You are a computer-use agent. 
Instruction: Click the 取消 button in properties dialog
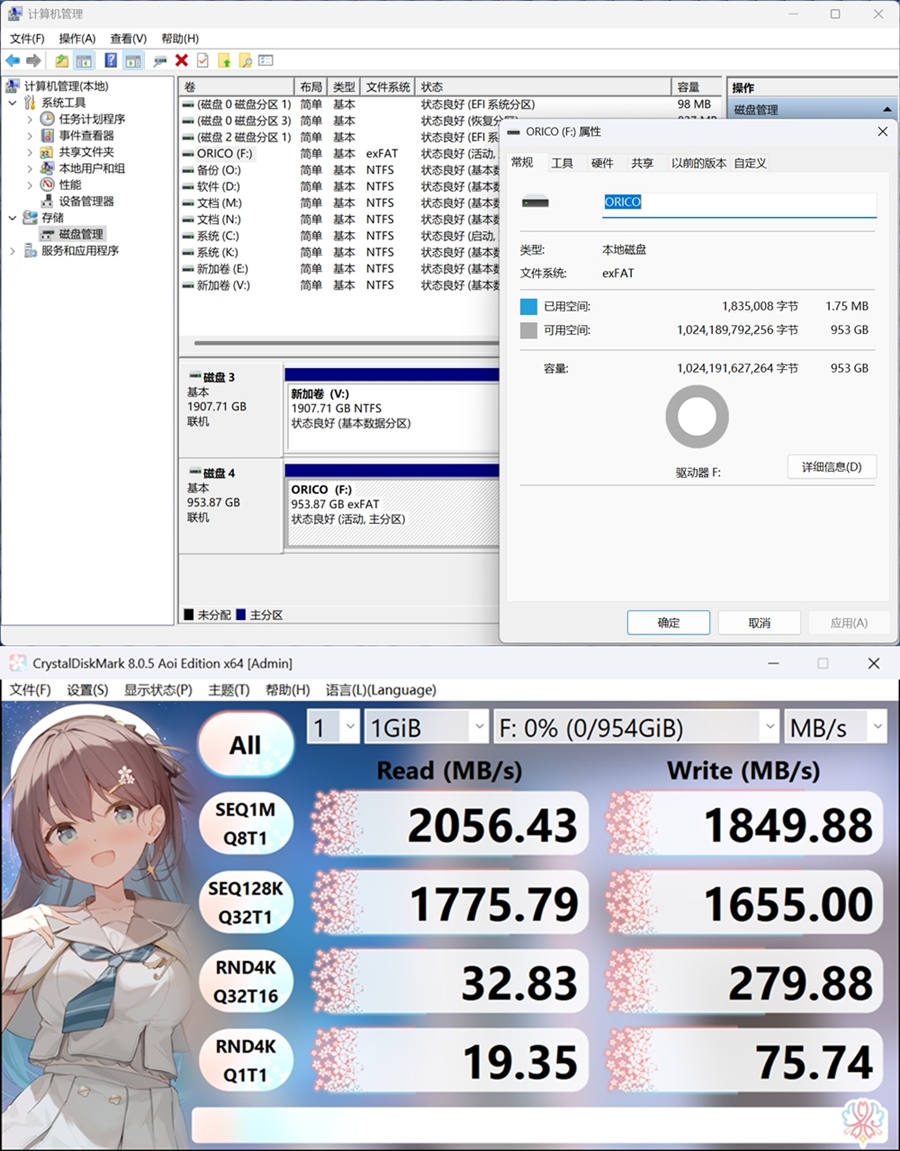pos(759,622)
